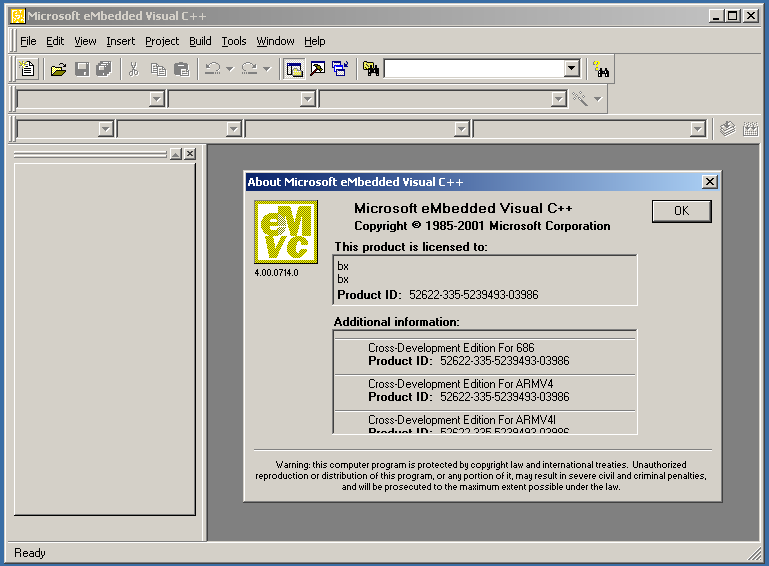Click the Undo arrow icon
This screenshot has width=769, height=566.
pos(212,69)
